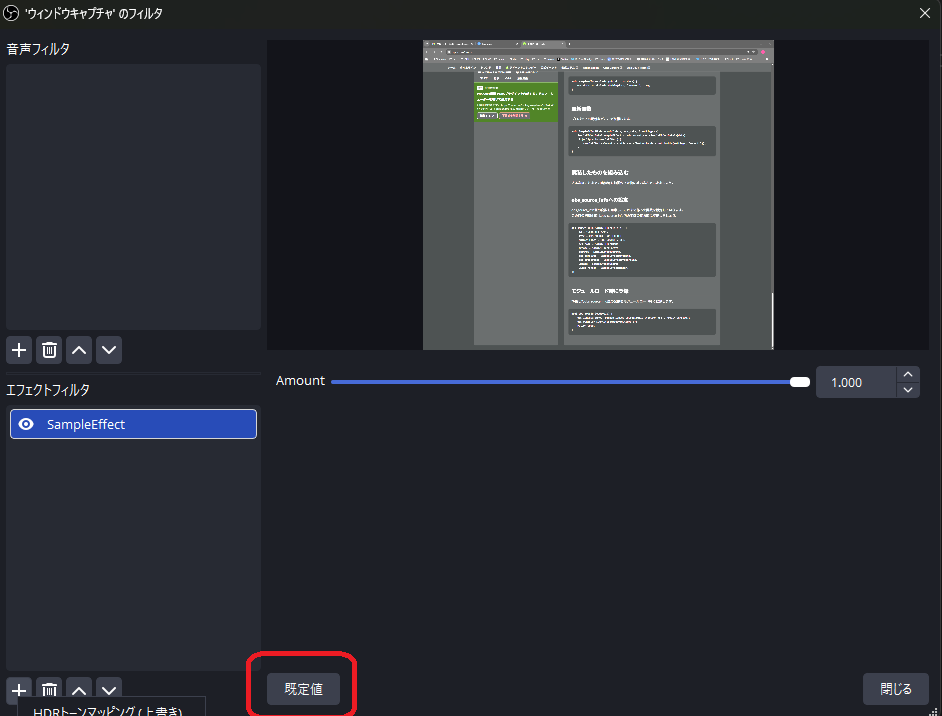Click the Amount value field showing 1.000

click(x=856, y=382)
